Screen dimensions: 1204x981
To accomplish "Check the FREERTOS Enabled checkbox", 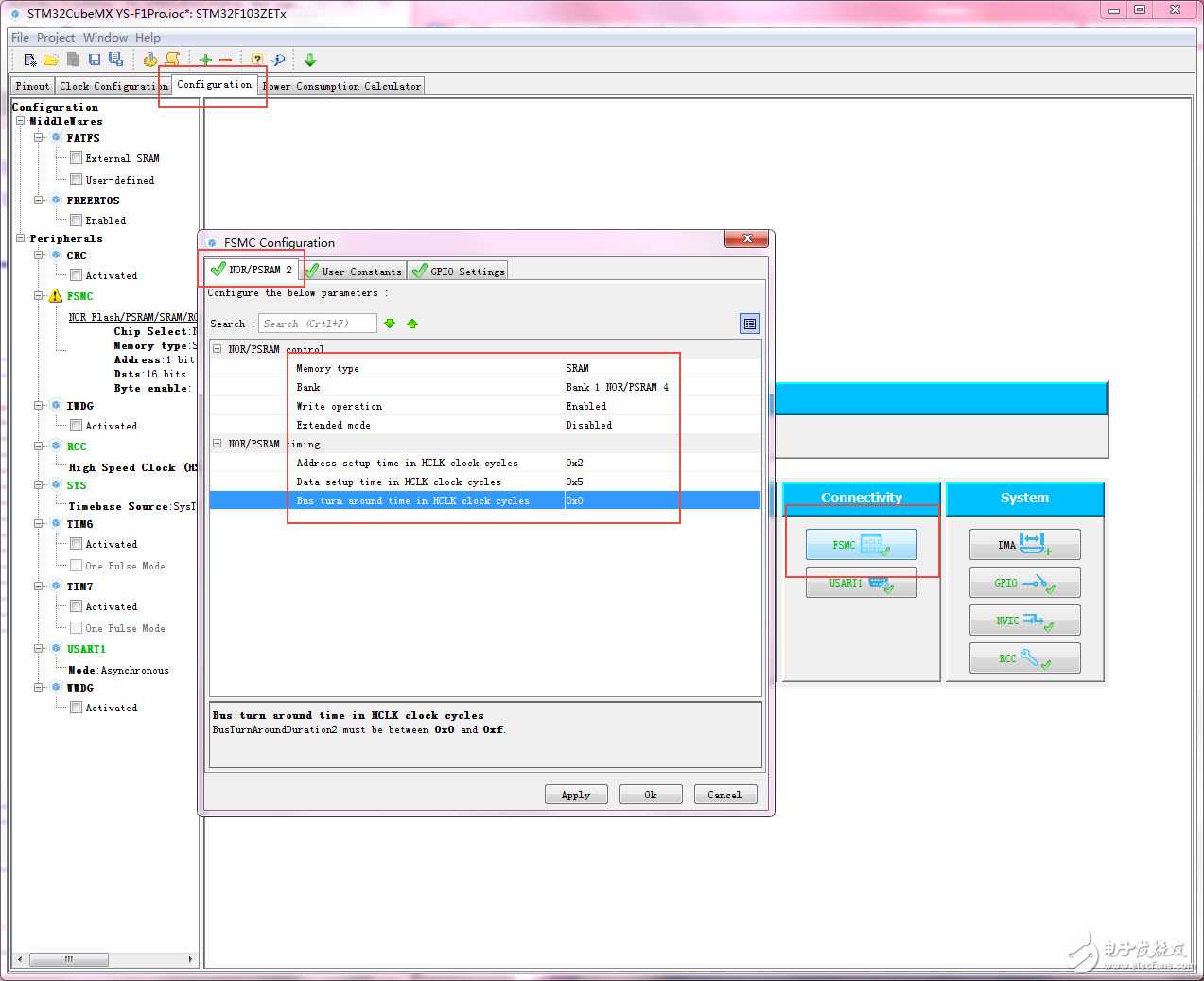I will pos(76,220).
